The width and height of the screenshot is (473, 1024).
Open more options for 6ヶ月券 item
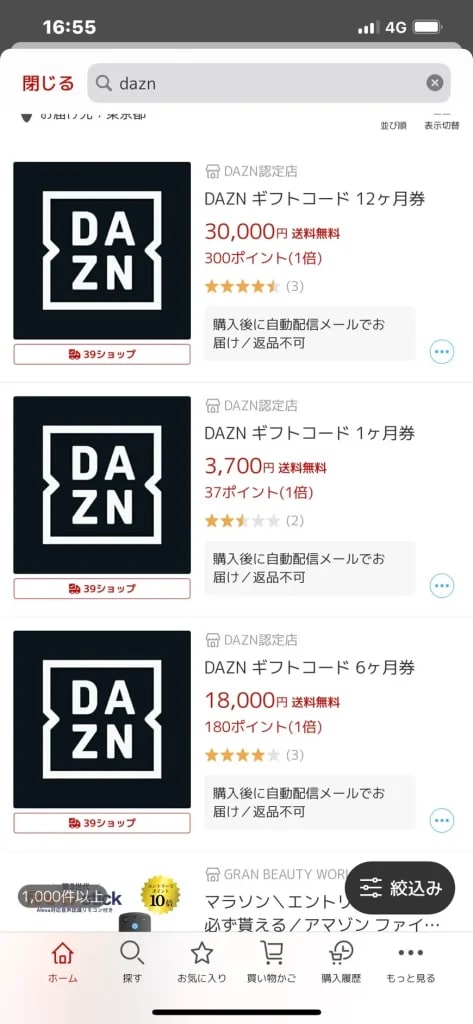click(x=442, y=820)
